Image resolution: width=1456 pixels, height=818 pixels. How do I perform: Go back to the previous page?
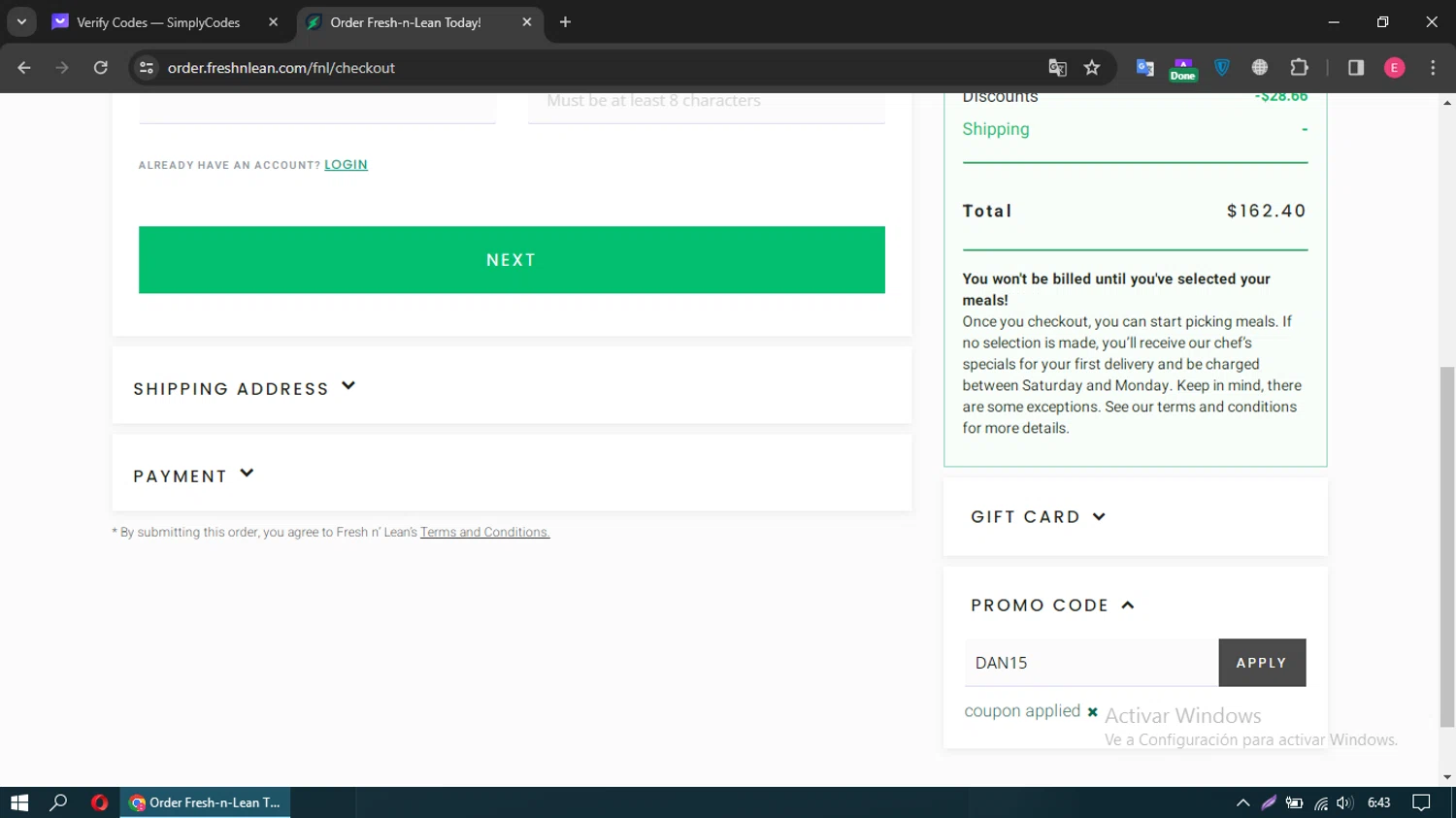tap(24, 68)
